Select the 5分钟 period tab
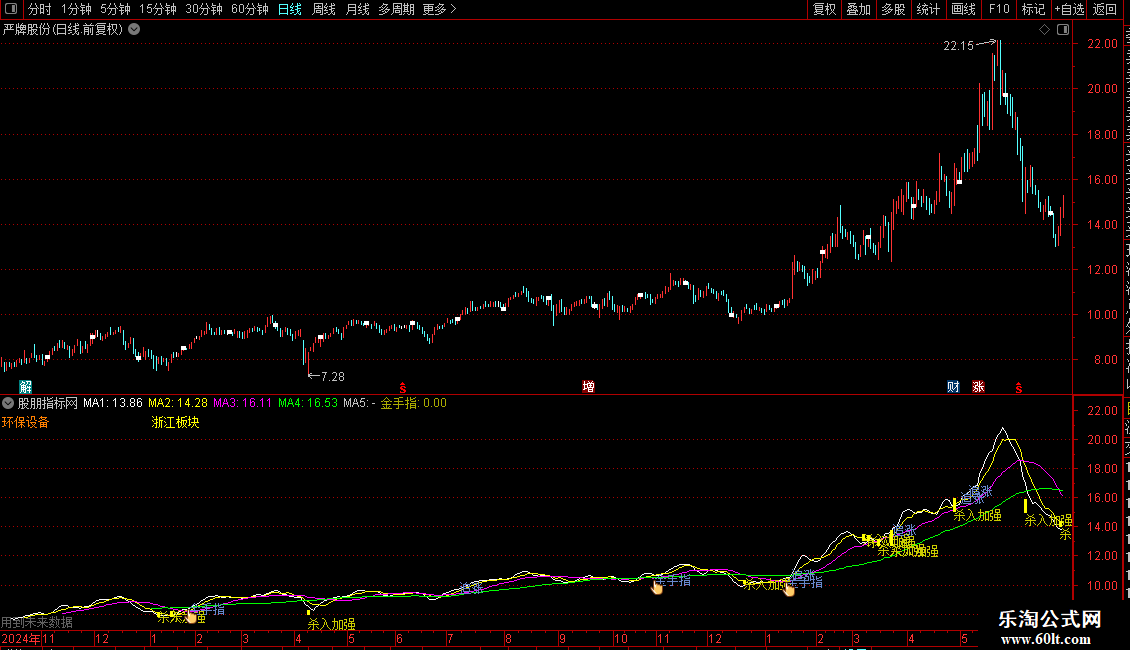 (115, 9)
